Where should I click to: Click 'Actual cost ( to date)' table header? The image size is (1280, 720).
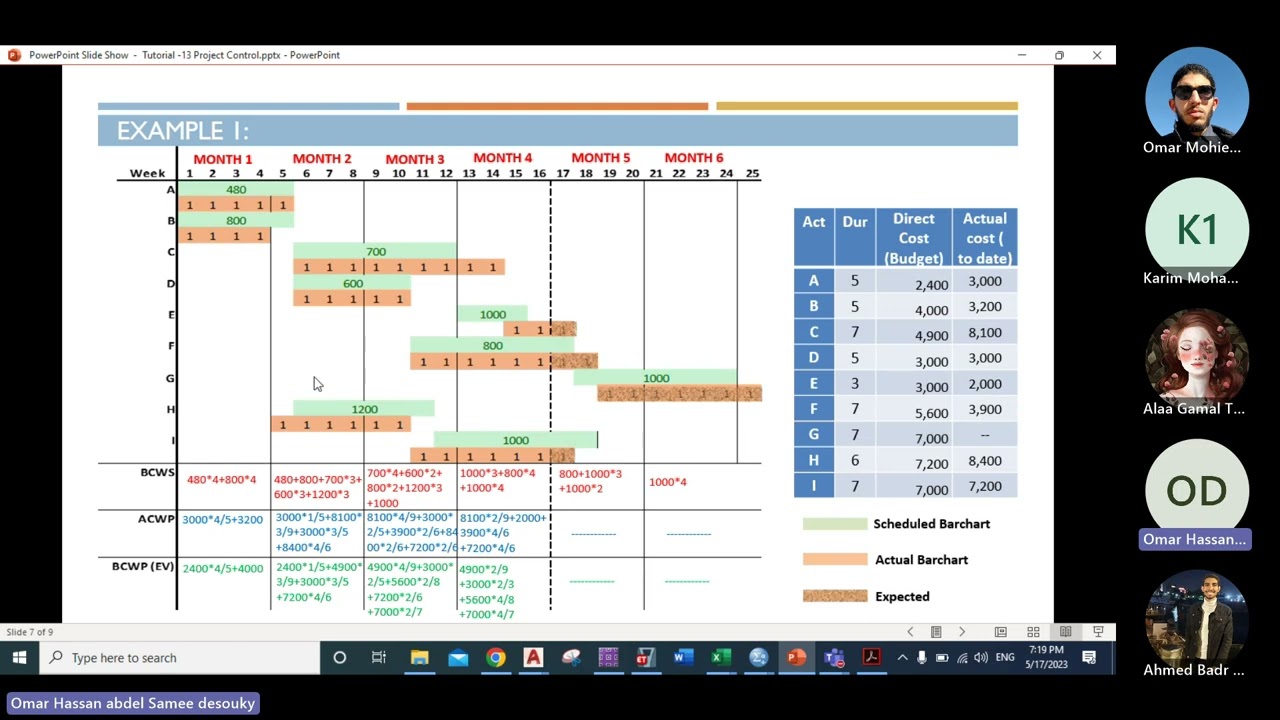(x=984, y=238)
